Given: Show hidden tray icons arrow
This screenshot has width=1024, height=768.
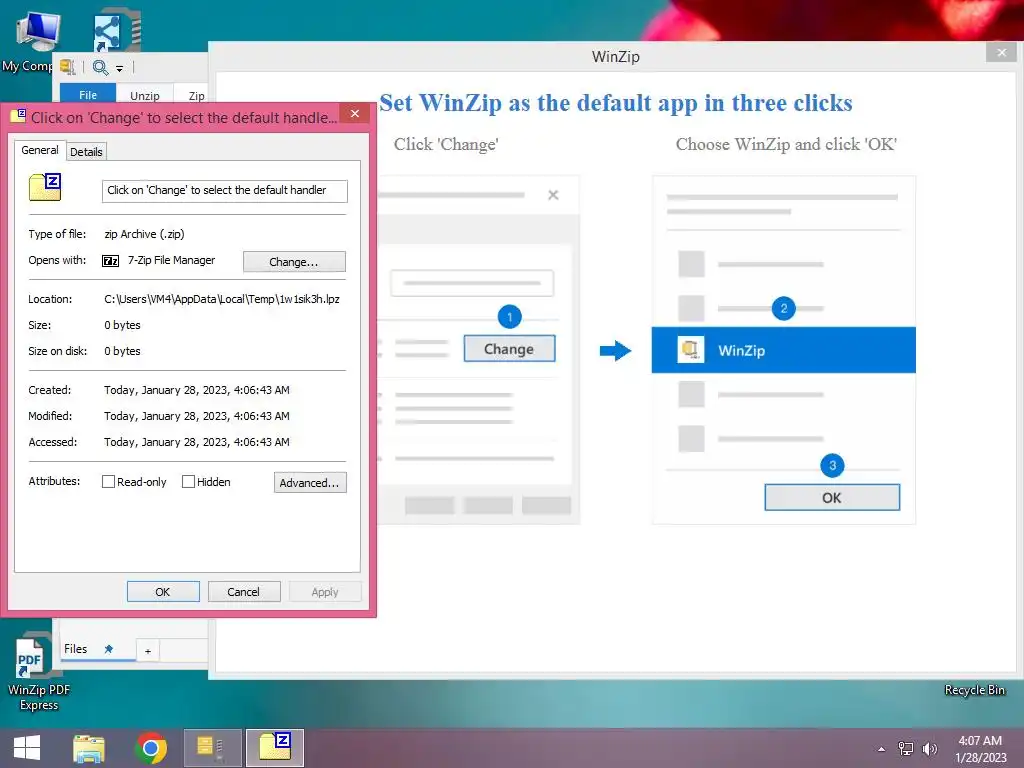Looking at the screenshot, I should [x=882, y=749].
